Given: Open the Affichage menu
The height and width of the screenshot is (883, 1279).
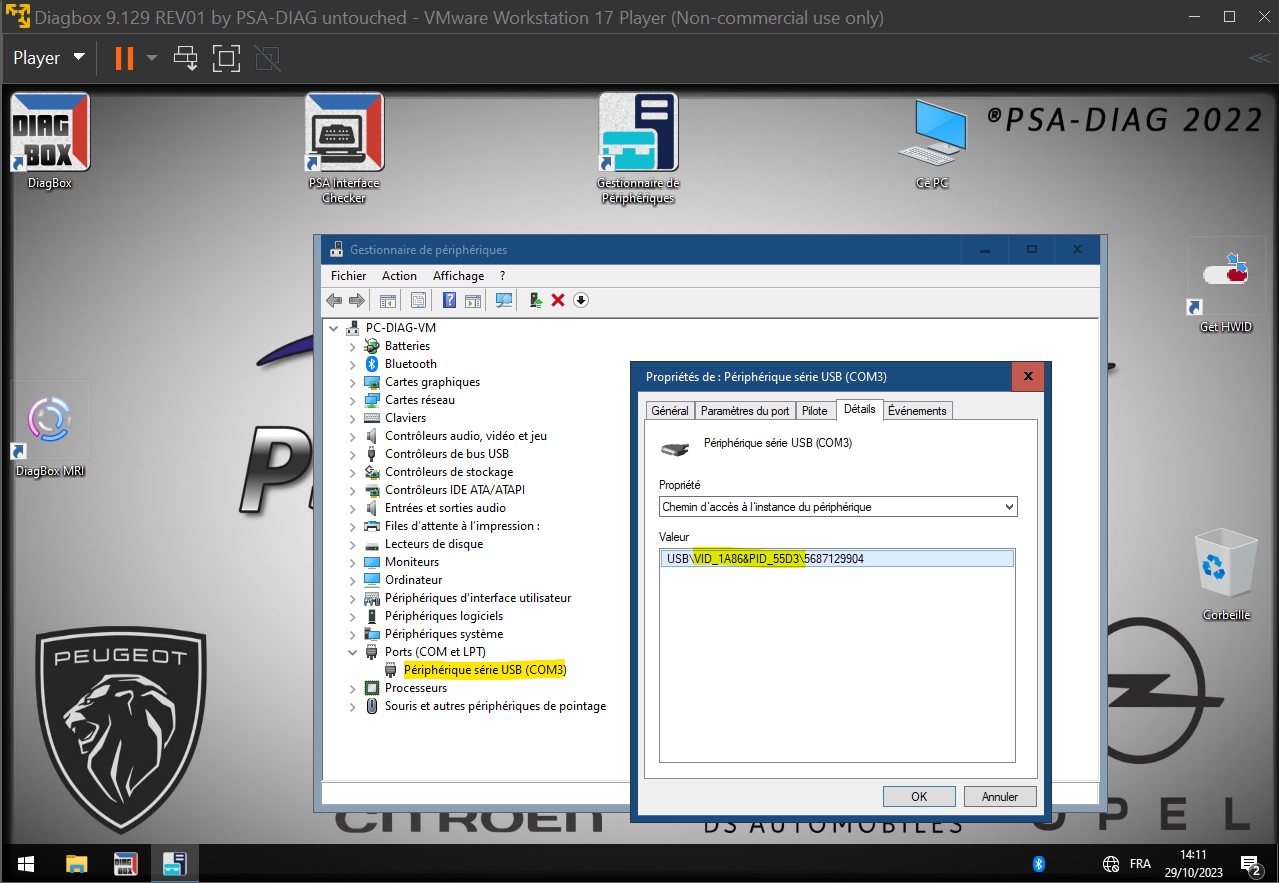Looking at the screenshot, I should (x=458, y=275).
